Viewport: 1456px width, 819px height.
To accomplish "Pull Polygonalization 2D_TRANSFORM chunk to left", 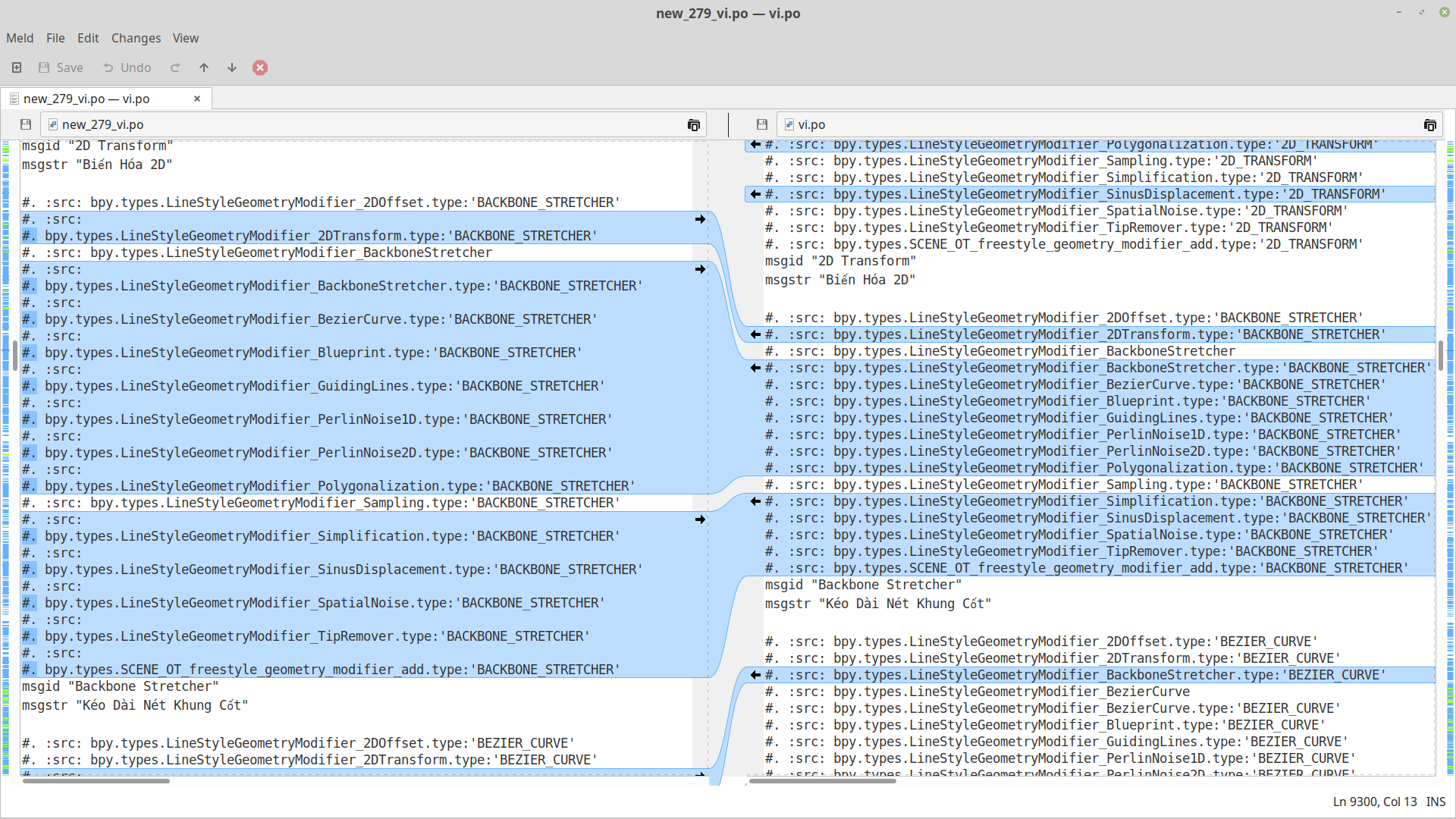I will point(755,145).
